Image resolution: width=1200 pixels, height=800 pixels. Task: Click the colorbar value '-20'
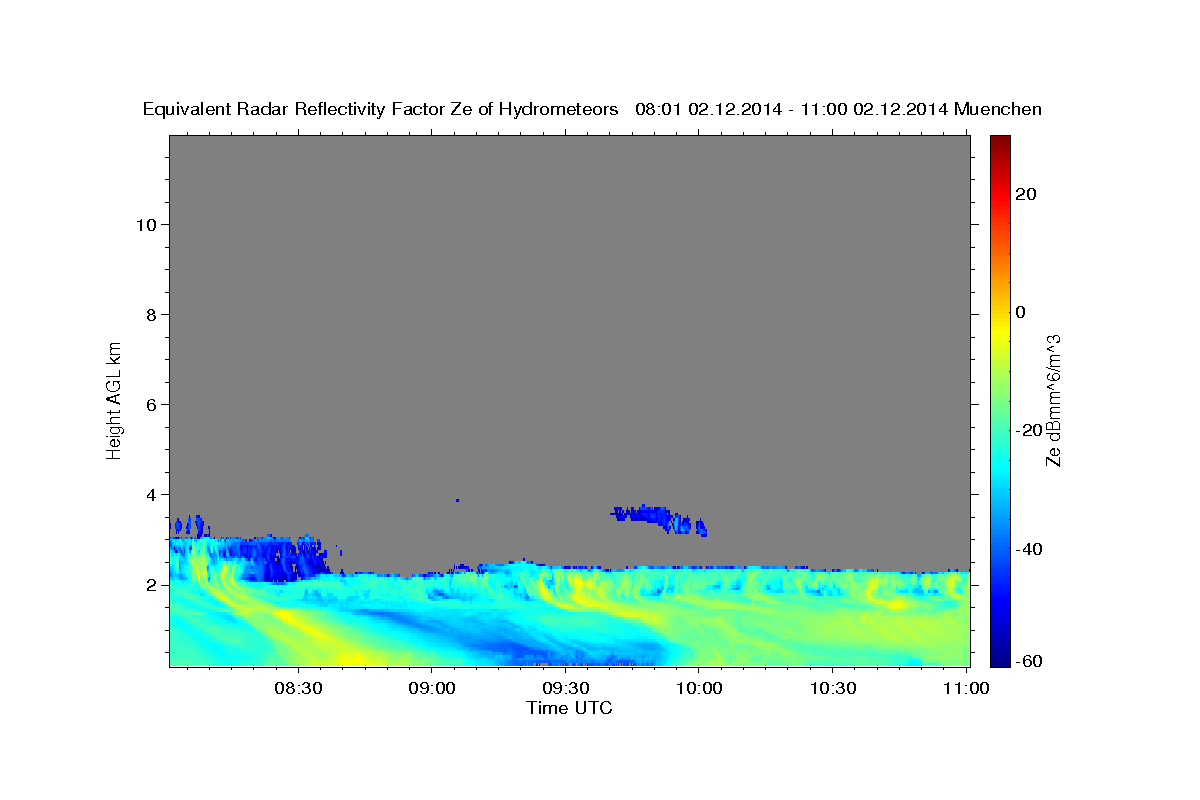click(1029, 430)
